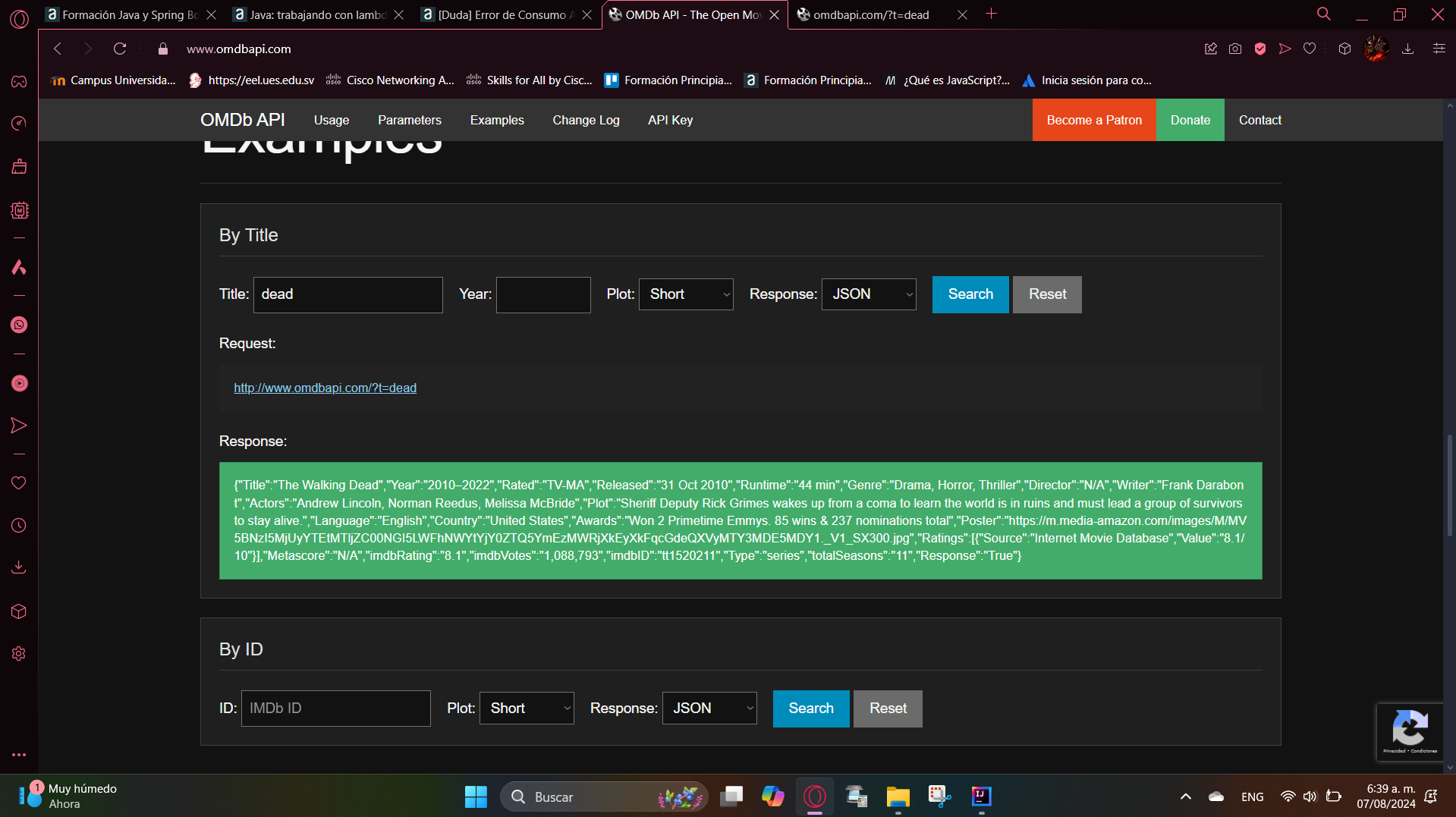Open WhatsApp in Opera sidebar
The width and height of the screenshot is (1456, 817).
(x=19, y=325)
